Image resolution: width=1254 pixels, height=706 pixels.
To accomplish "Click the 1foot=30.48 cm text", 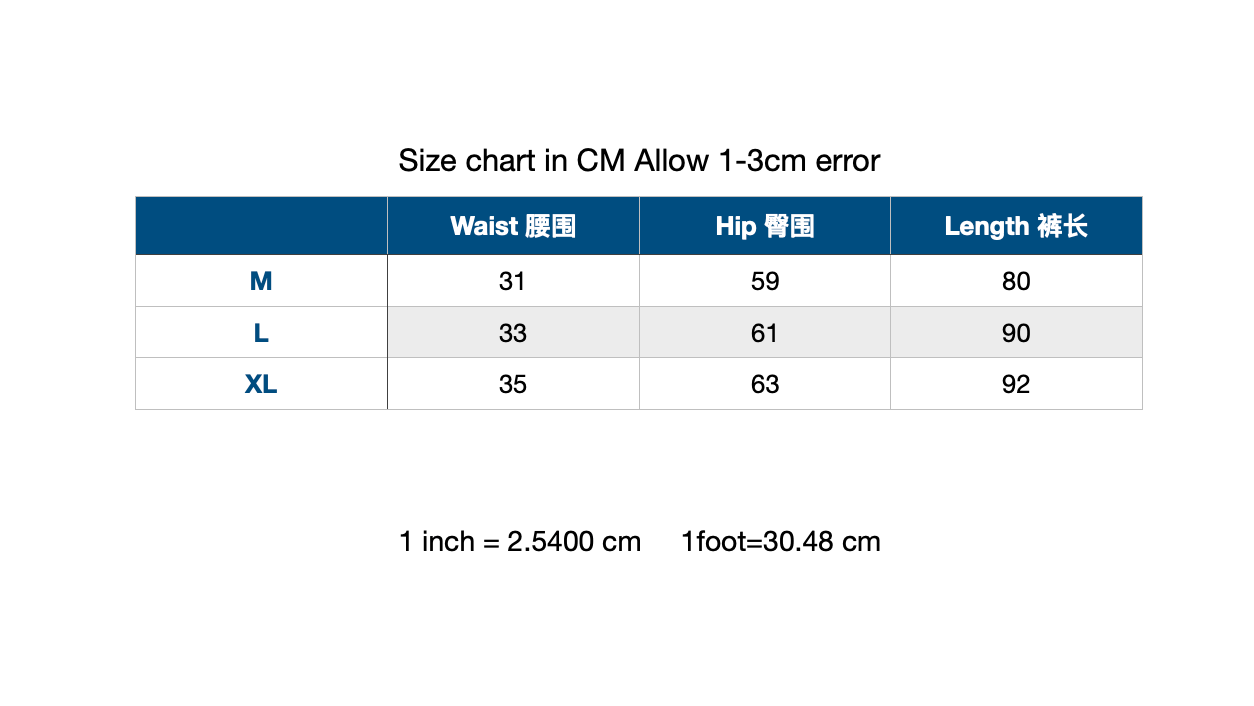I will pos(781,542).
